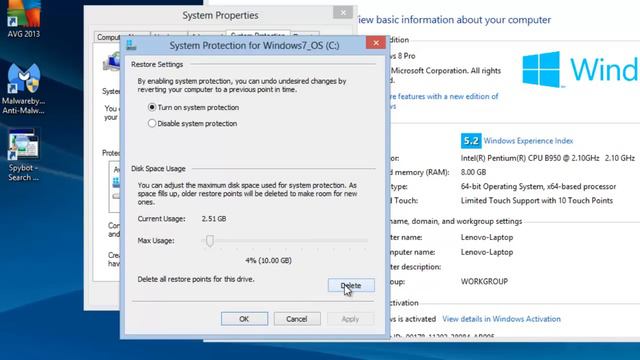Click the Delete restore points button
The image size is (640, 360).
[x=351, y=285]
